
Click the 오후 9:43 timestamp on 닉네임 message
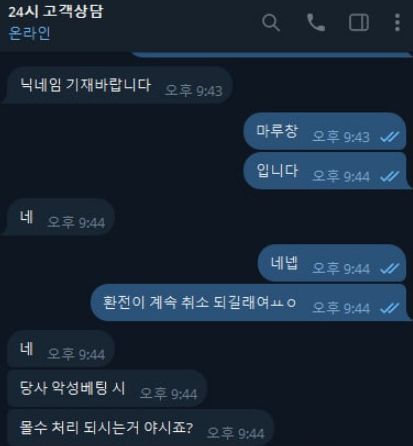pos(194,90)
